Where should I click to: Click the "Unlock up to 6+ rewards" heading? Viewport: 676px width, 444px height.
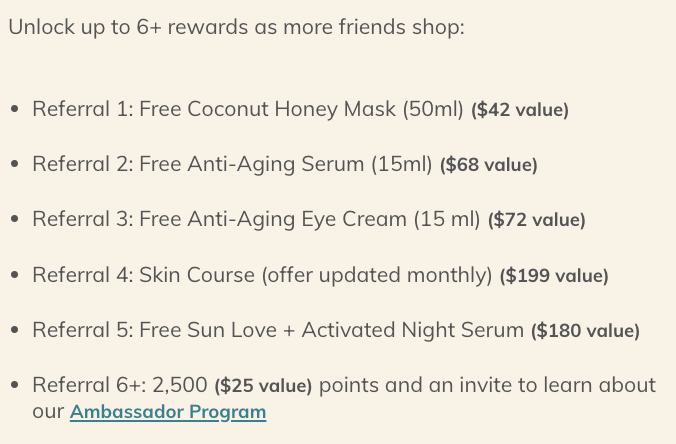tap(236, 27)
